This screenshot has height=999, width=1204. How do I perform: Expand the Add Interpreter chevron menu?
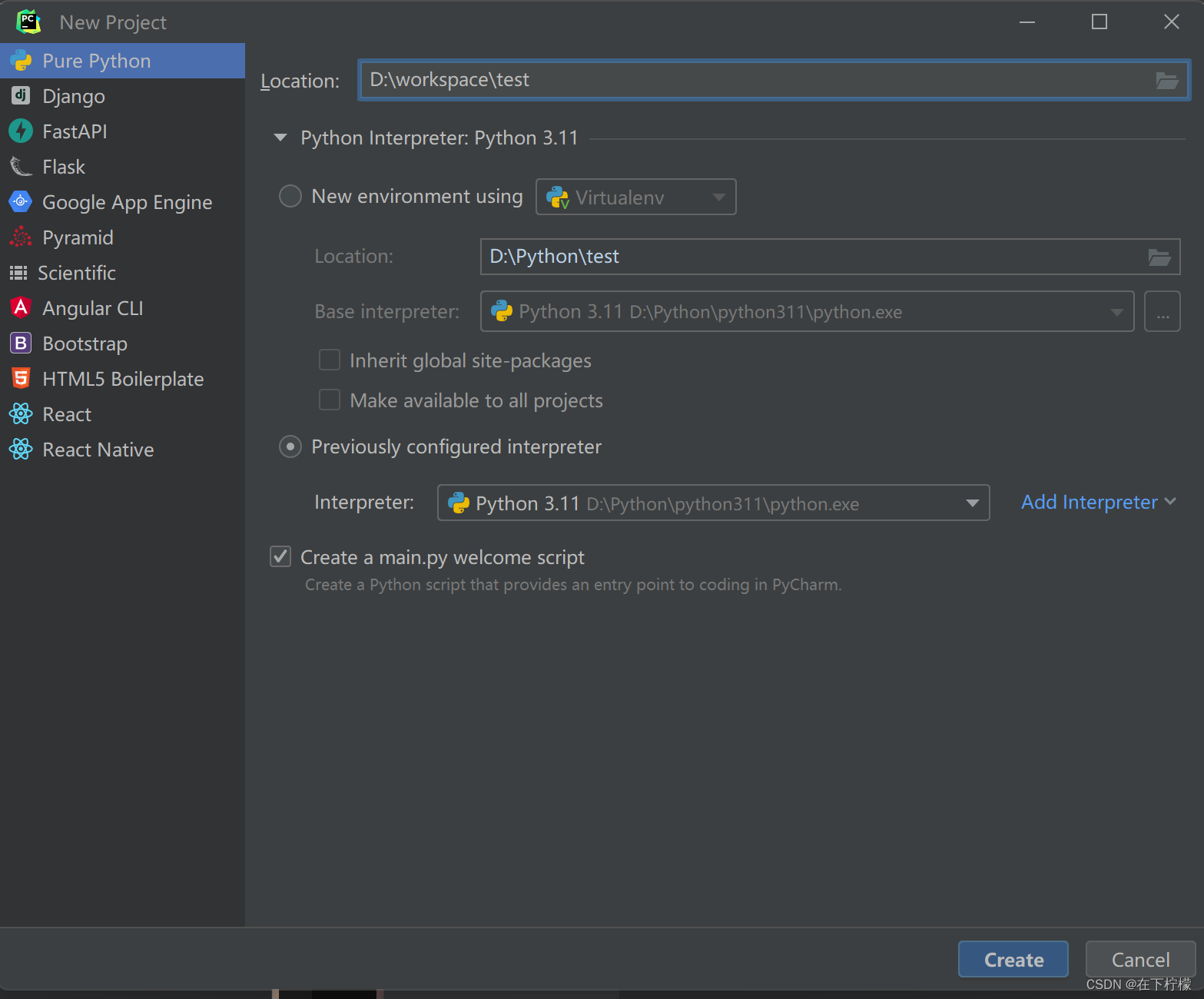pos(1170,501)
